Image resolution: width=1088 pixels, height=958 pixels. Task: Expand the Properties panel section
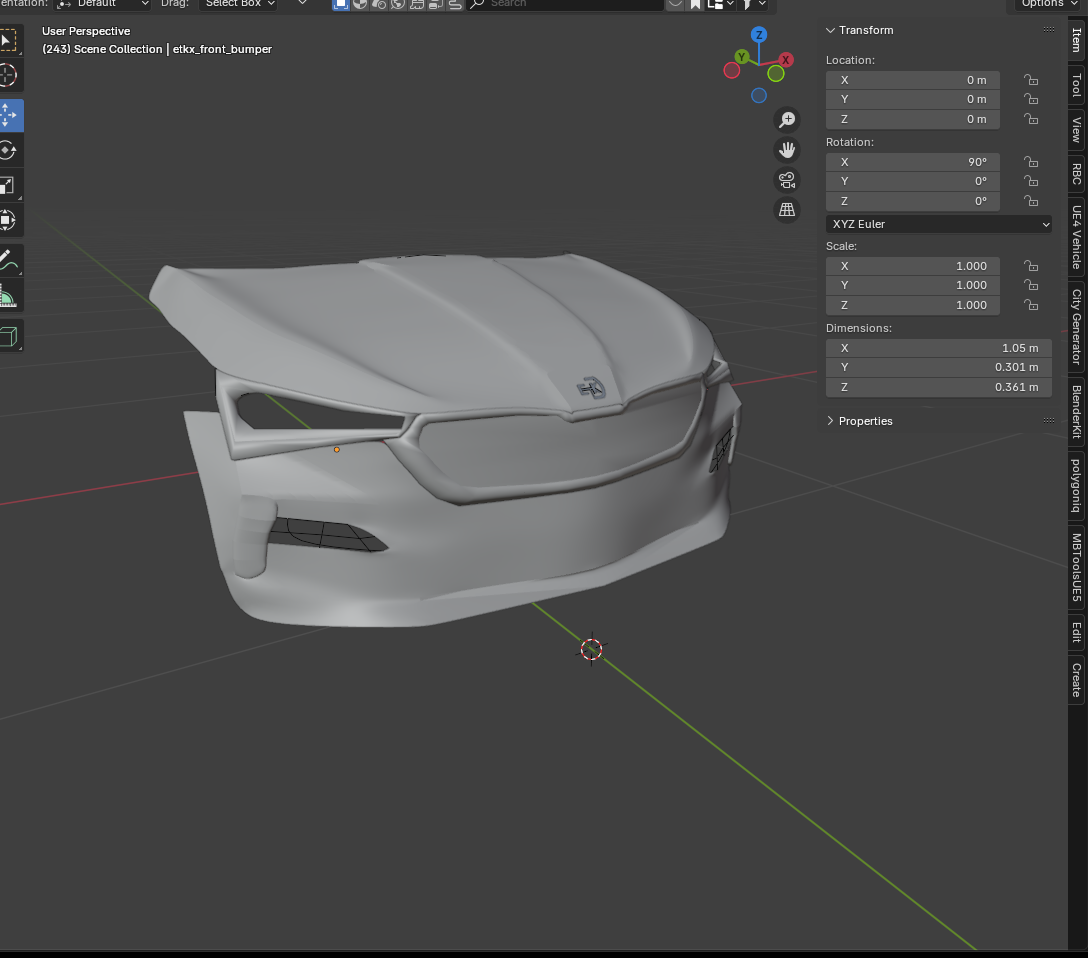point(864,421)
